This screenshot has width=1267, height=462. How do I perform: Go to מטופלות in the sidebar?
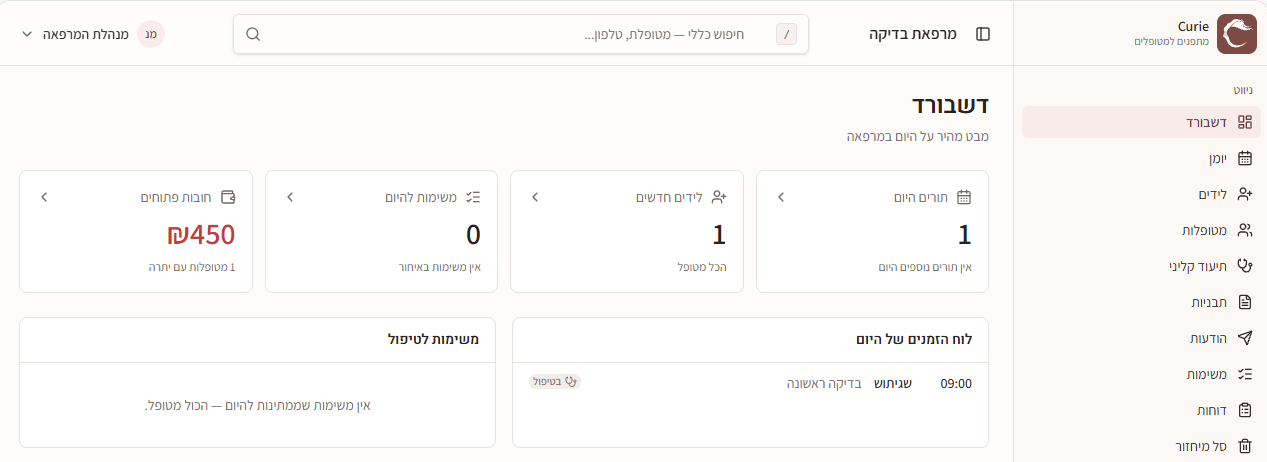[x=1141, y=230]
